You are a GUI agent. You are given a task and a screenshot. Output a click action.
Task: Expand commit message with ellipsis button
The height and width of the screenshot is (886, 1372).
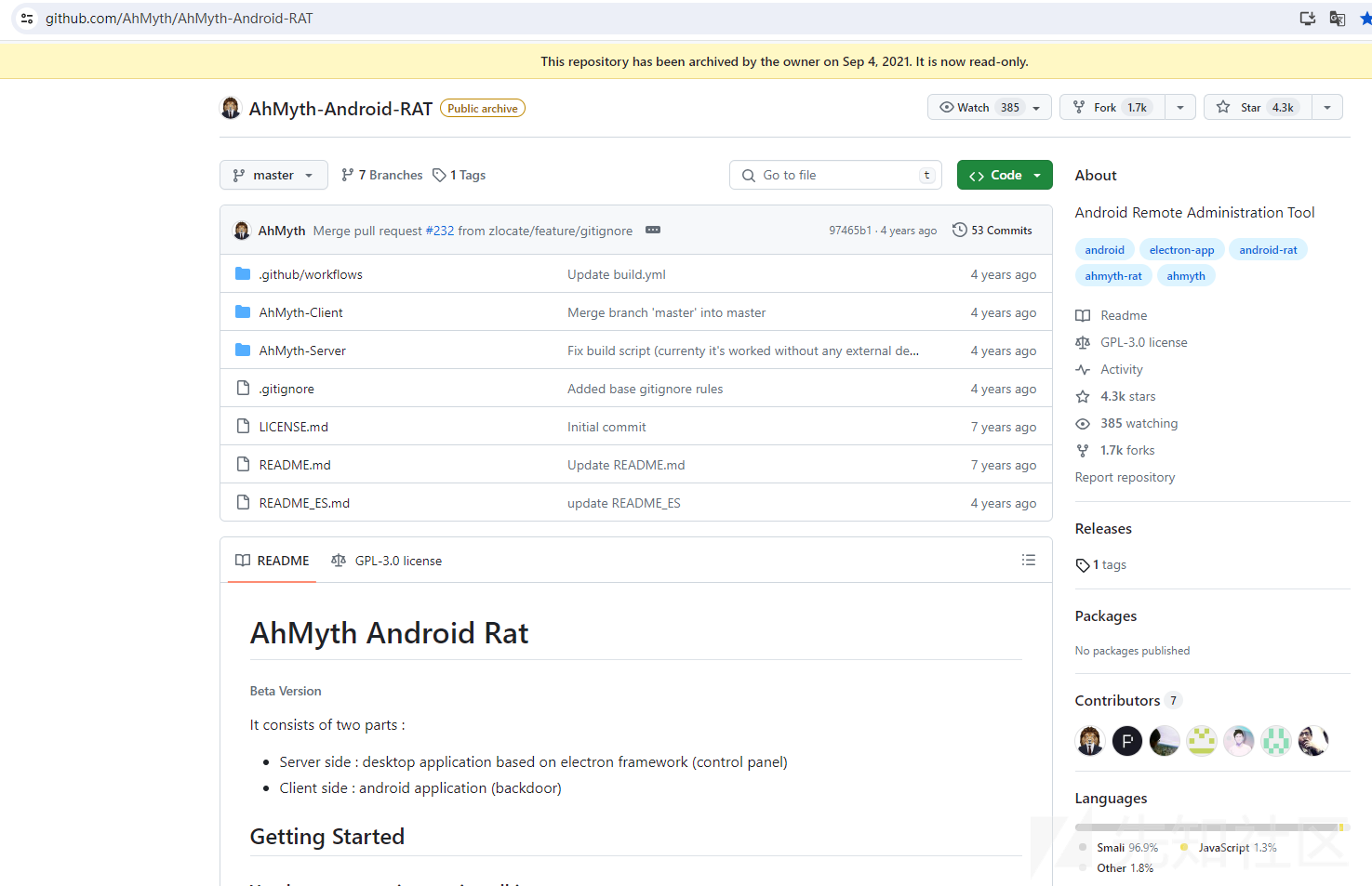pyautogui.click(x=653, y=230)
